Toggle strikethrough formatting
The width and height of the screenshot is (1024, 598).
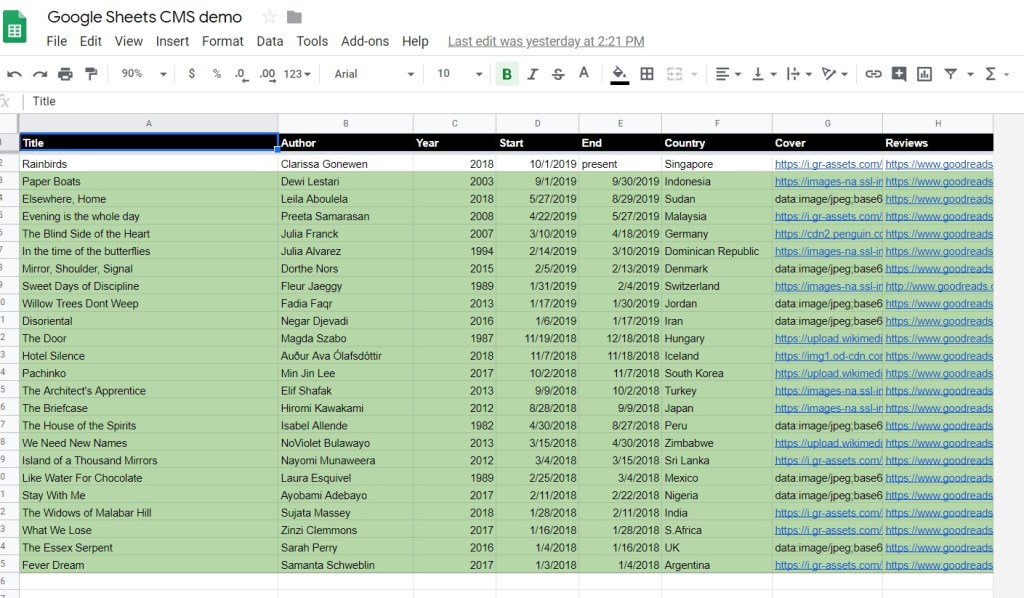coord(558,74)
